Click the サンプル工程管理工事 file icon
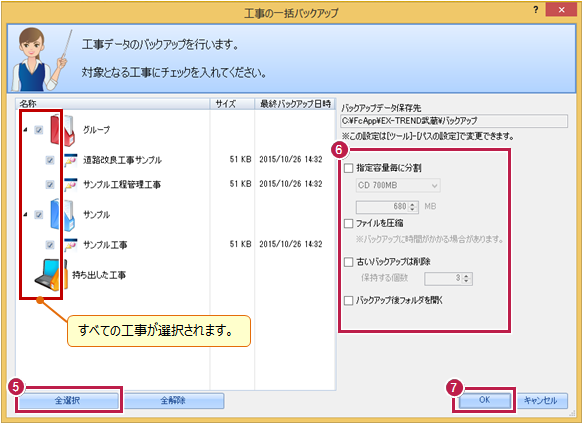The width and height of the screenshot is (583, 424). tap(70, 184)
